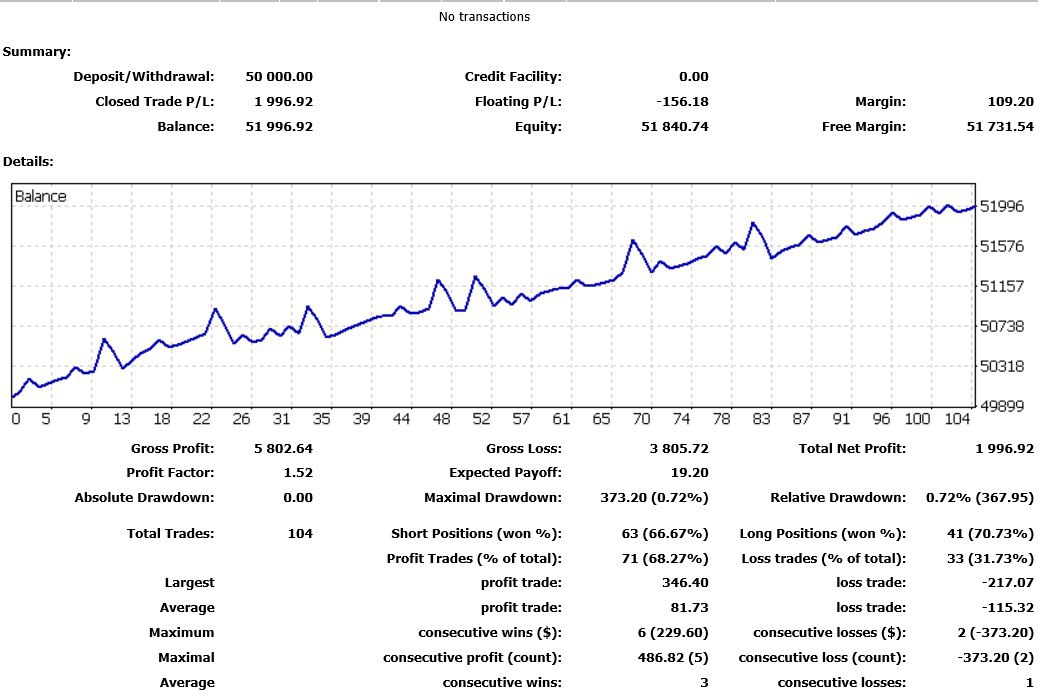Select the Gross Profit value 5 802.64
Viewport: 1063px width, 698px height.
coord(283,449)
